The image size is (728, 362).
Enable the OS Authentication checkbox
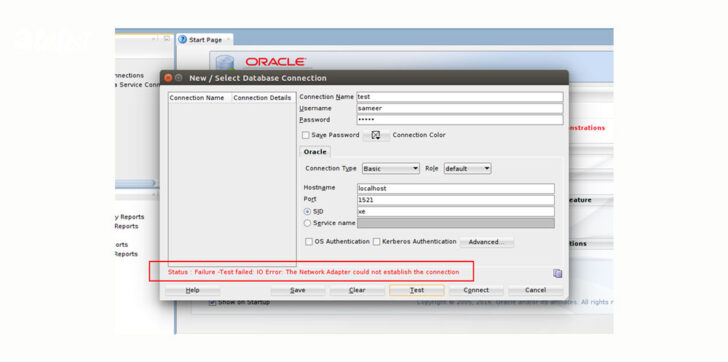pos(309,242)
